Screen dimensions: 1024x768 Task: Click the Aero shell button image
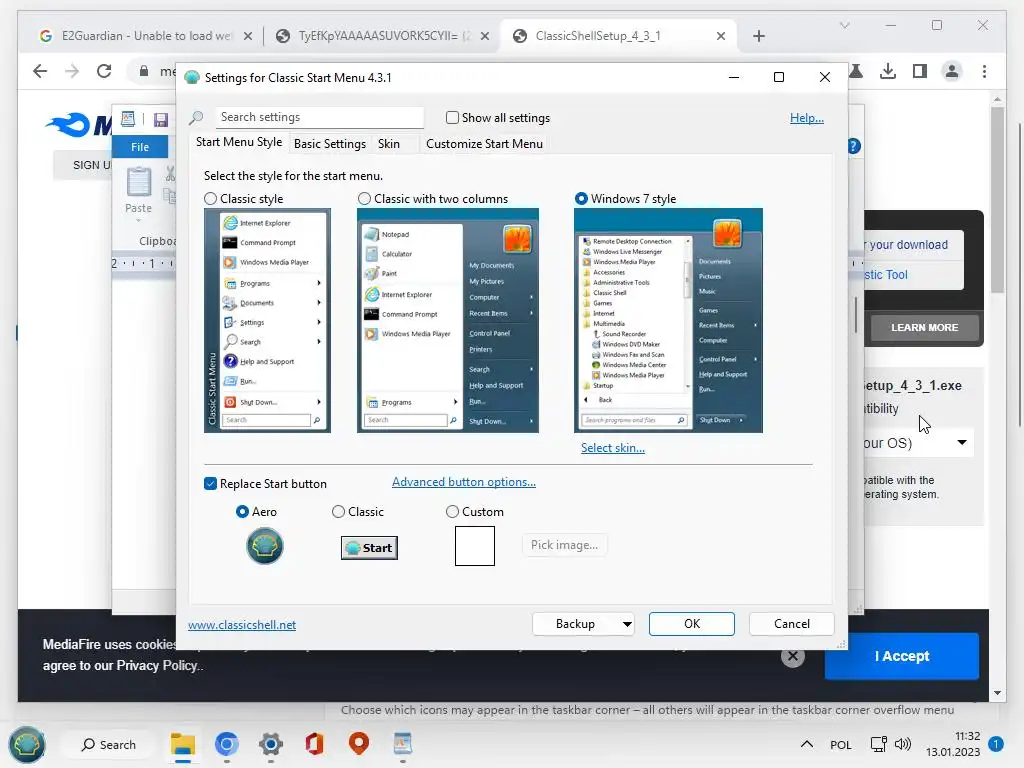(x=264, y=546)
